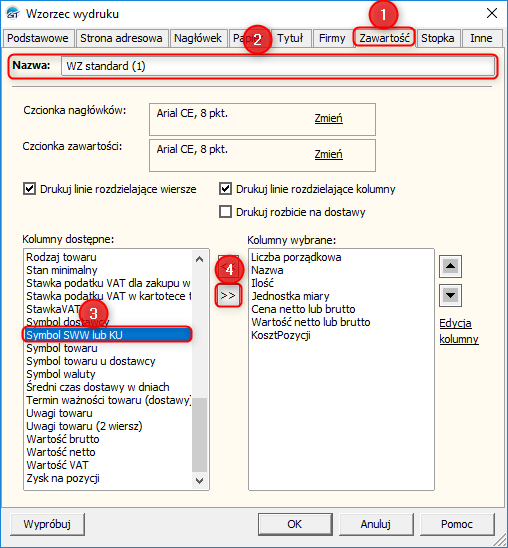Click Zmień link for Czcionka zawartości

point(328,154)
